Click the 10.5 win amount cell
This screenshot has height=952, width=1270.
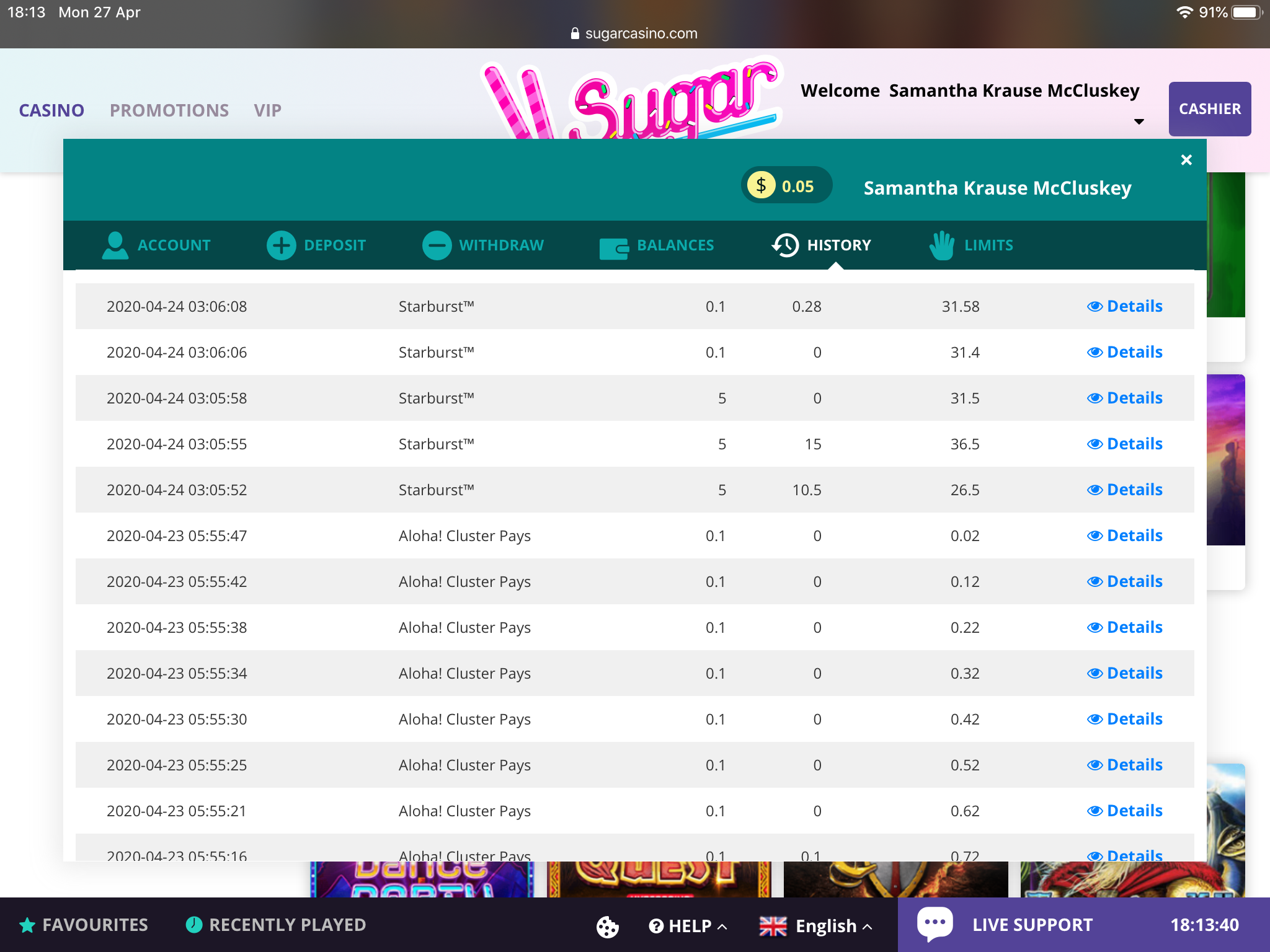tap(807, 490)
